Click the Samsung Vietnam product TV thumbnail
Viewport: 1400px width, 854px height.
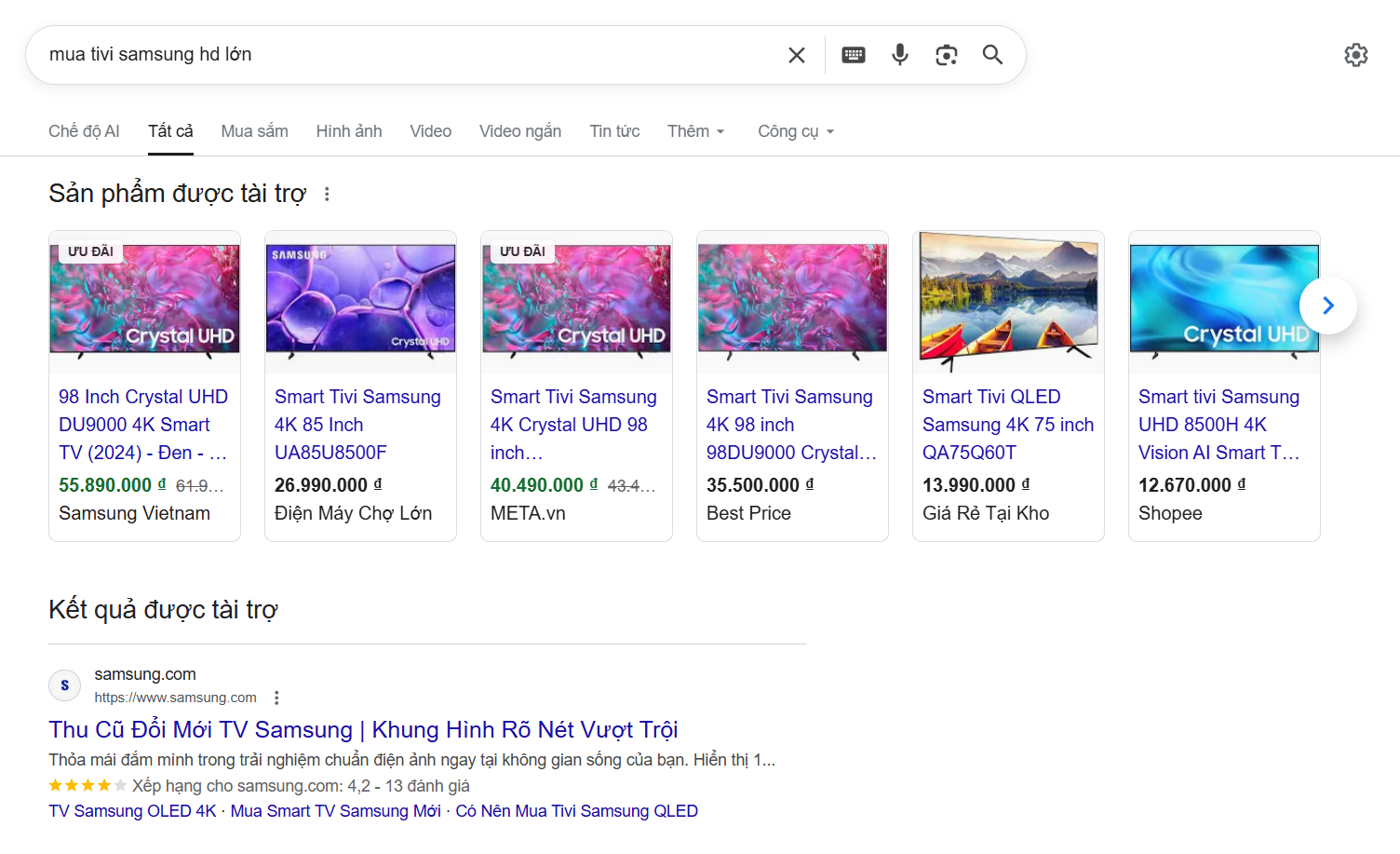[x=145, y=302]
